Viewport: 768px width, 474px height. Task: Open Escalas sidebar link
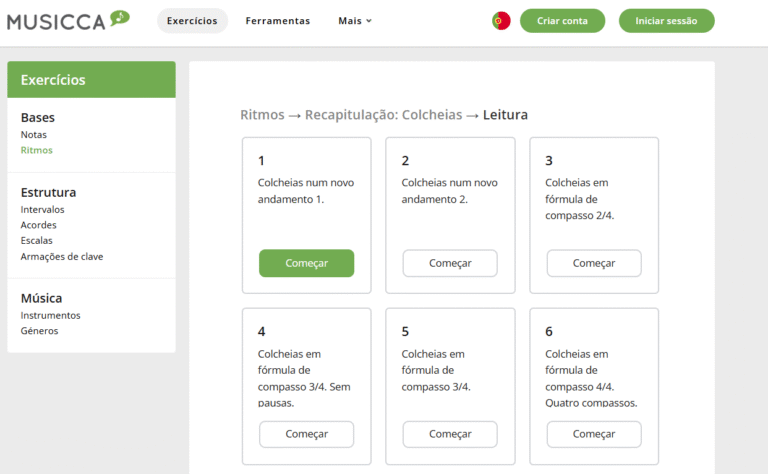pyautogui.click(x=37, y=240)
